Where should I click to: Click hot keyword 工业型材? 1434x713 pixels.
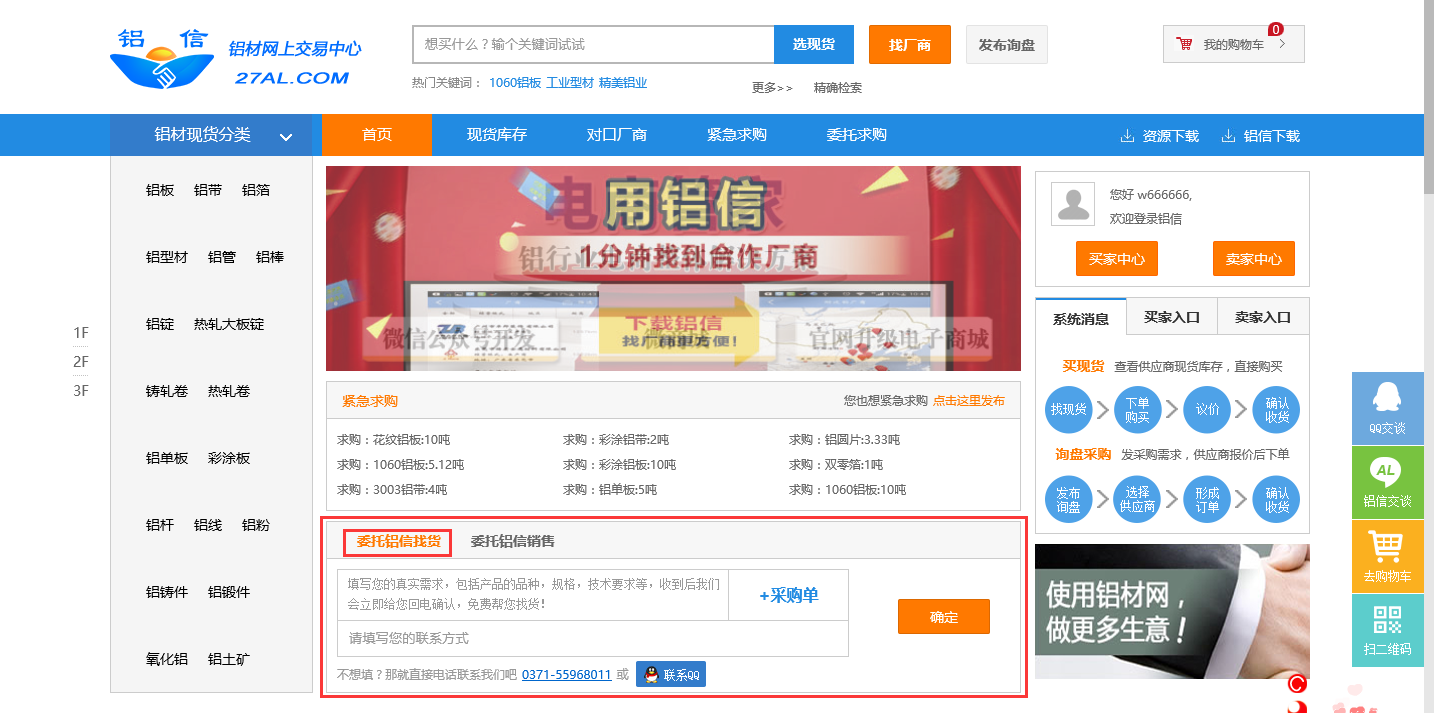(570, 83)
